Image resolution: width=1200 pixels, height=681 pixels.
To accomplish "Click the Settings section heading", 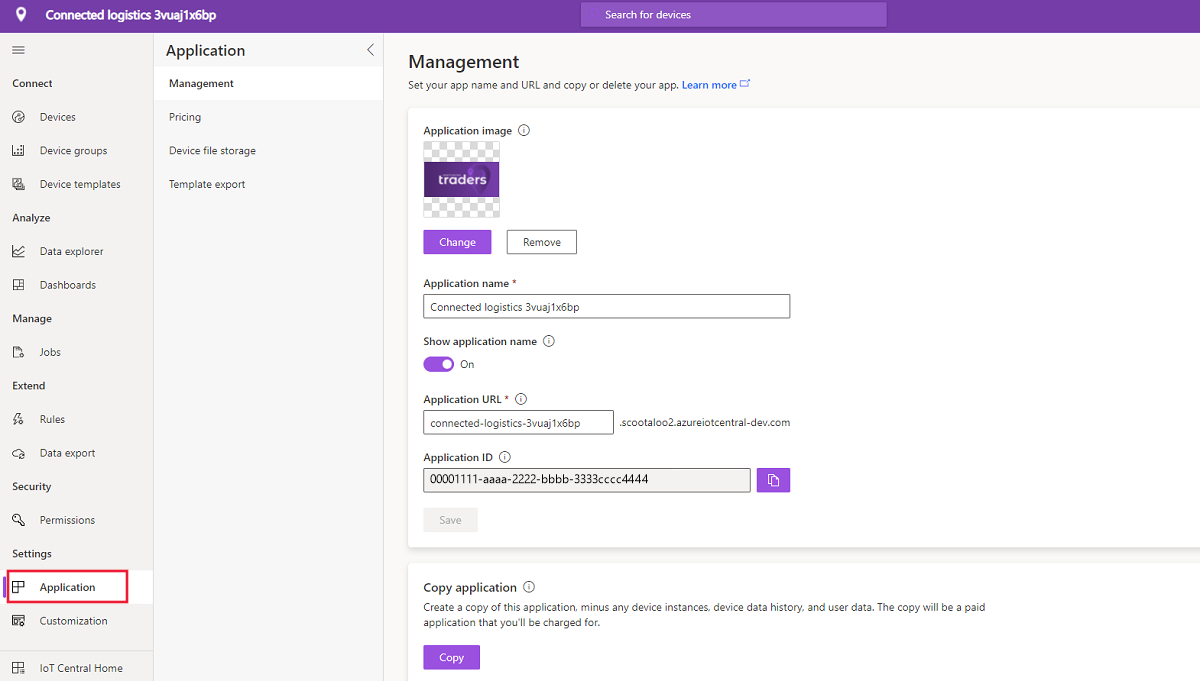I will 32,554.
